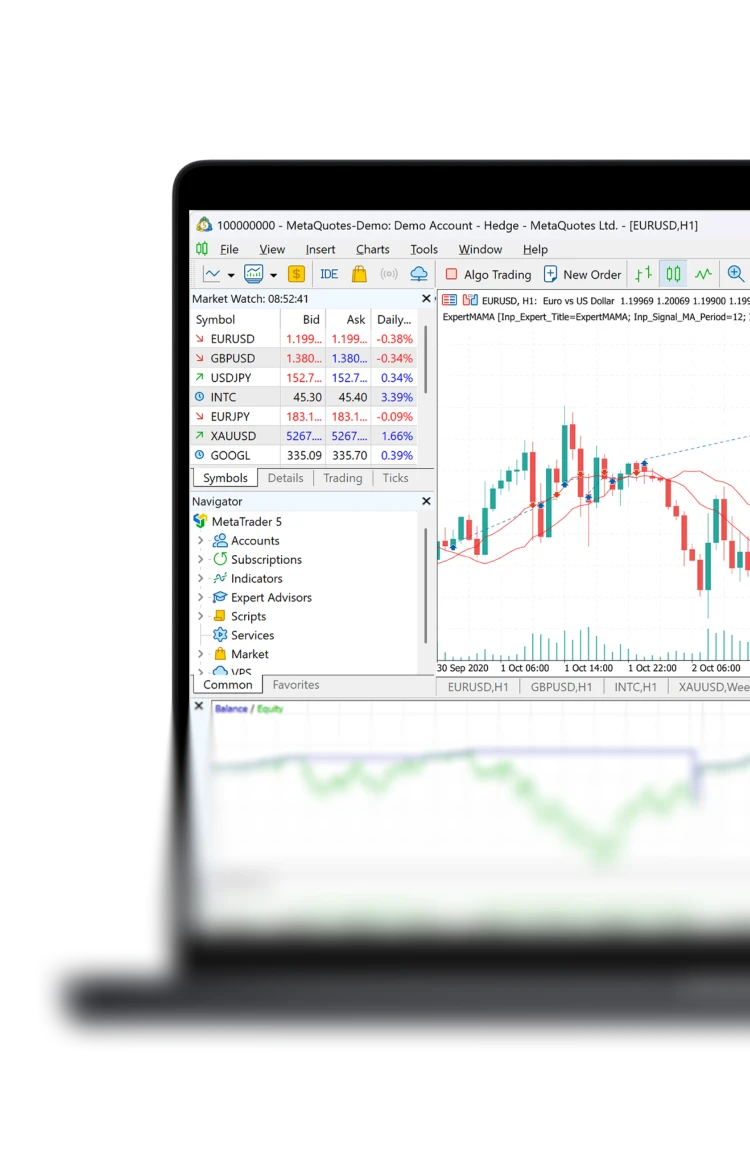Switch to Favorites tab in Navigator
The width and height of the screenshot is (750, 1172).
296,685
